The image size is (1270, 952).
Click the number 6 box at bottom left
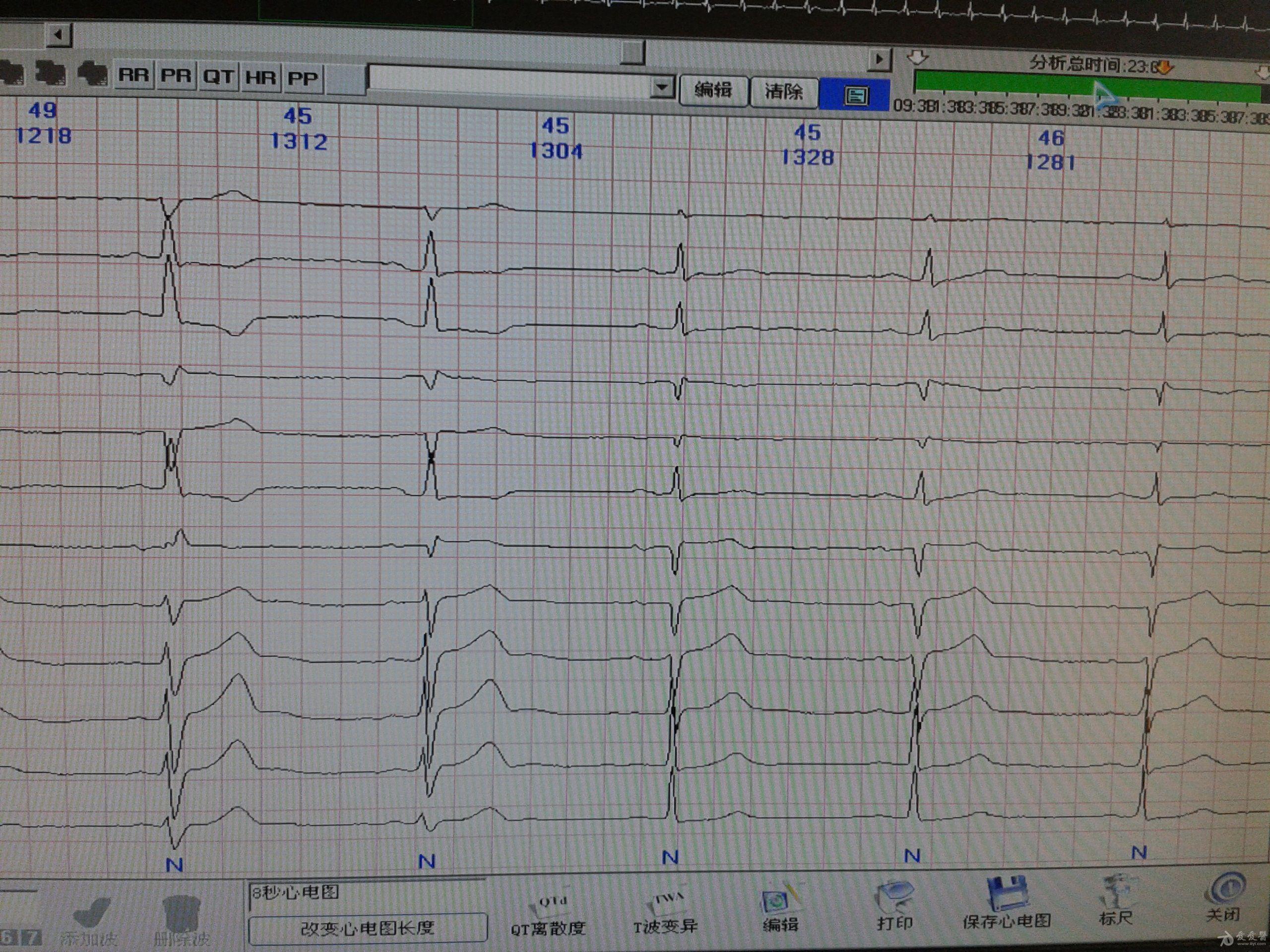pos(7,938)
